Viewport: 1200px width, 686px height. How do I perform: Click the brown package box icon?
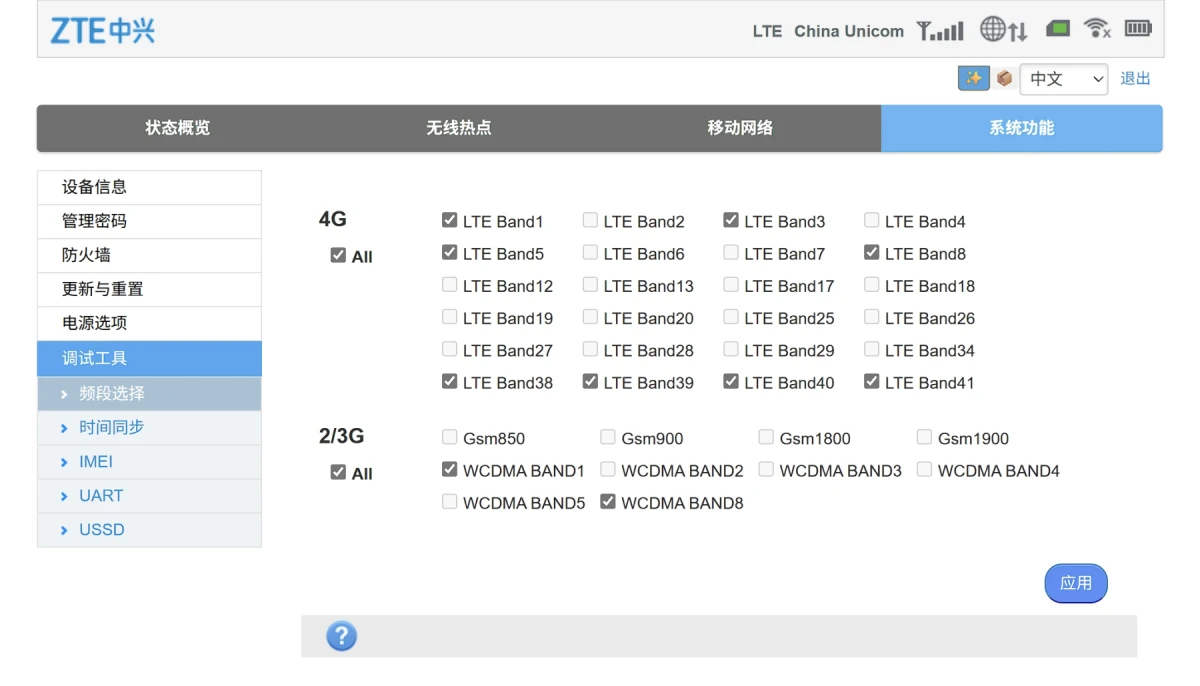[x=1004, y=78]
